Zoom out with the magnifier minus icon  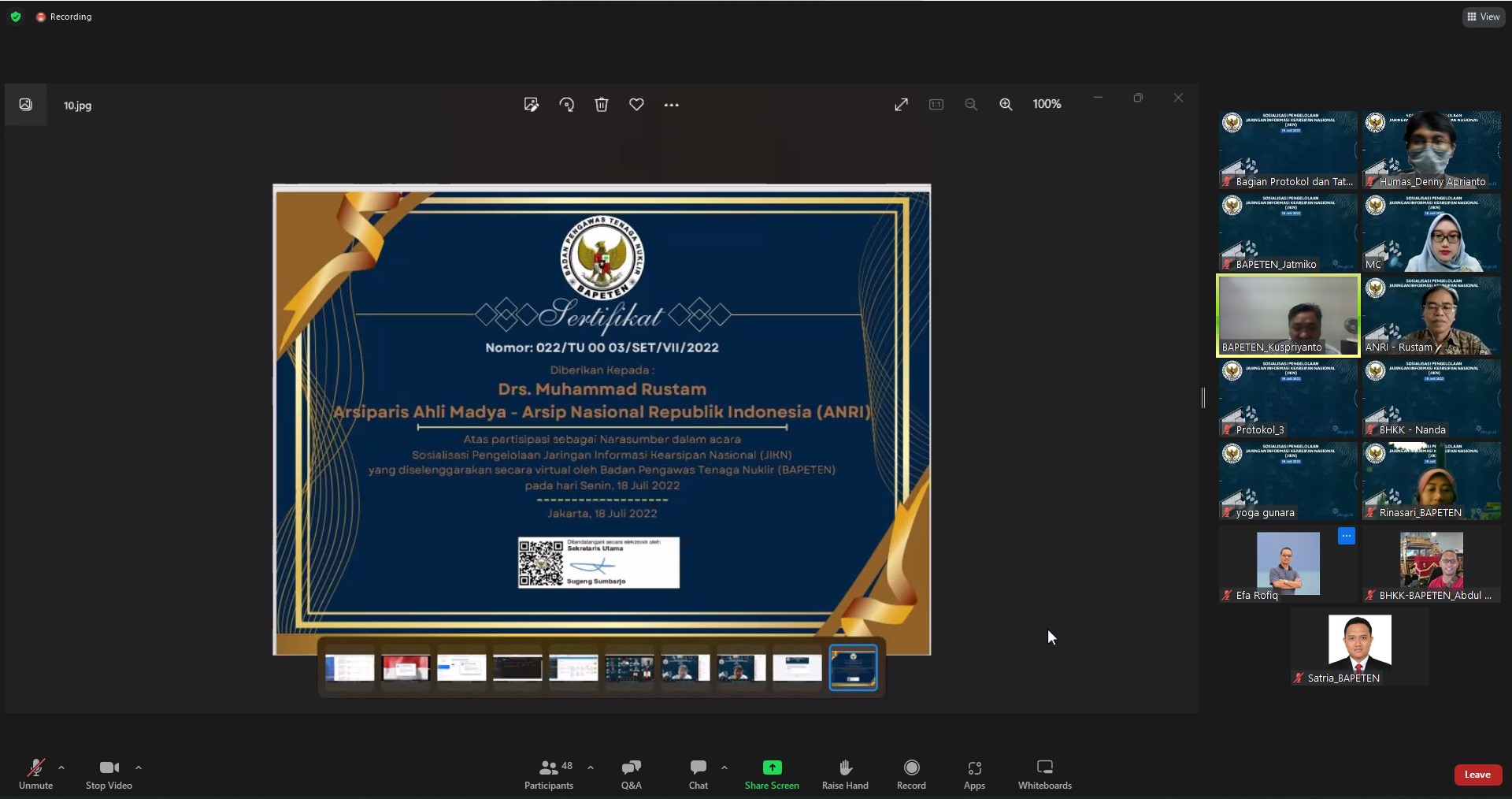971,104
